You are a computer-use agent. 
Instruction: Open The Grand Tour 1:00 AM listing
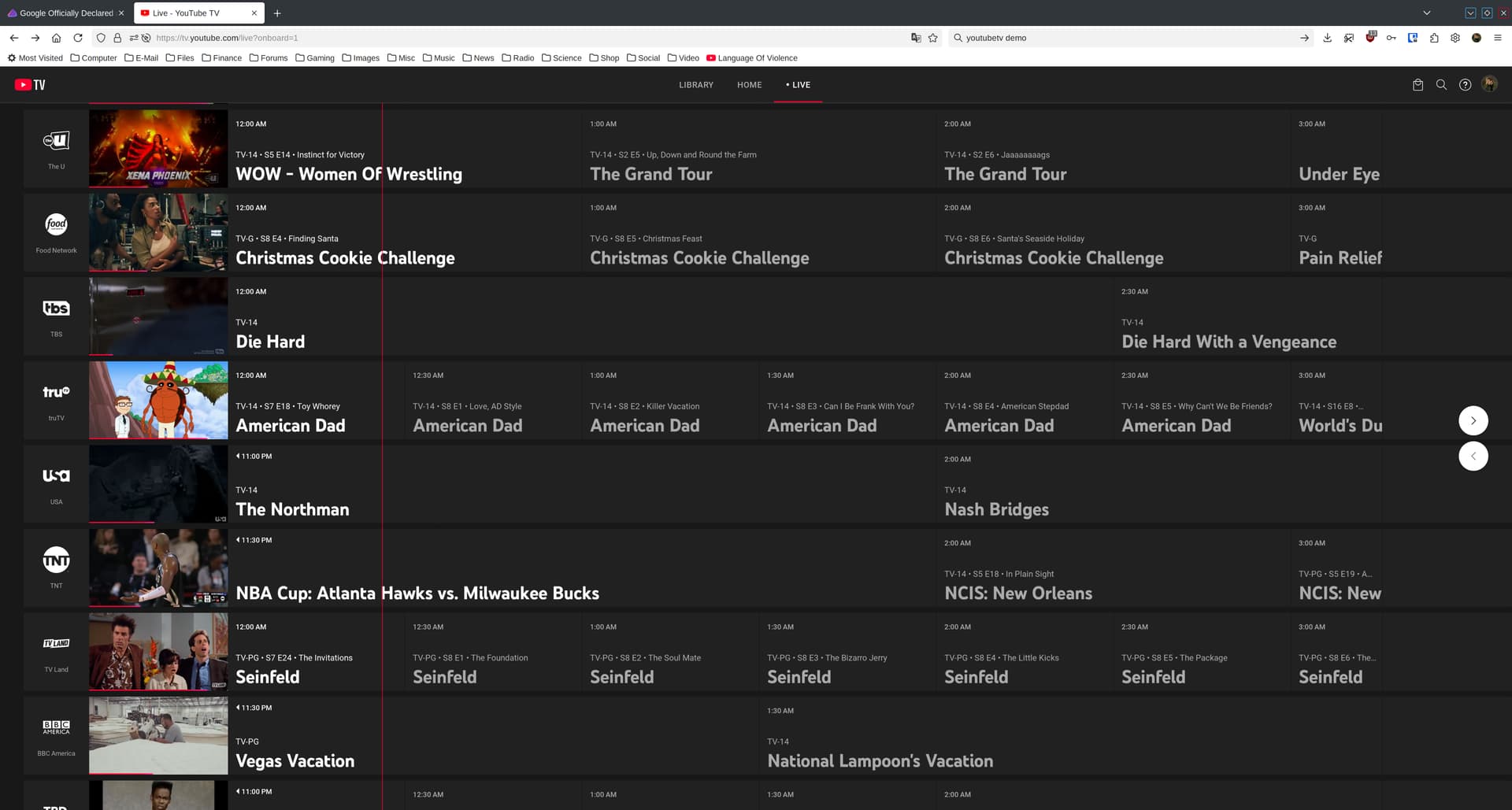(759, 149)
